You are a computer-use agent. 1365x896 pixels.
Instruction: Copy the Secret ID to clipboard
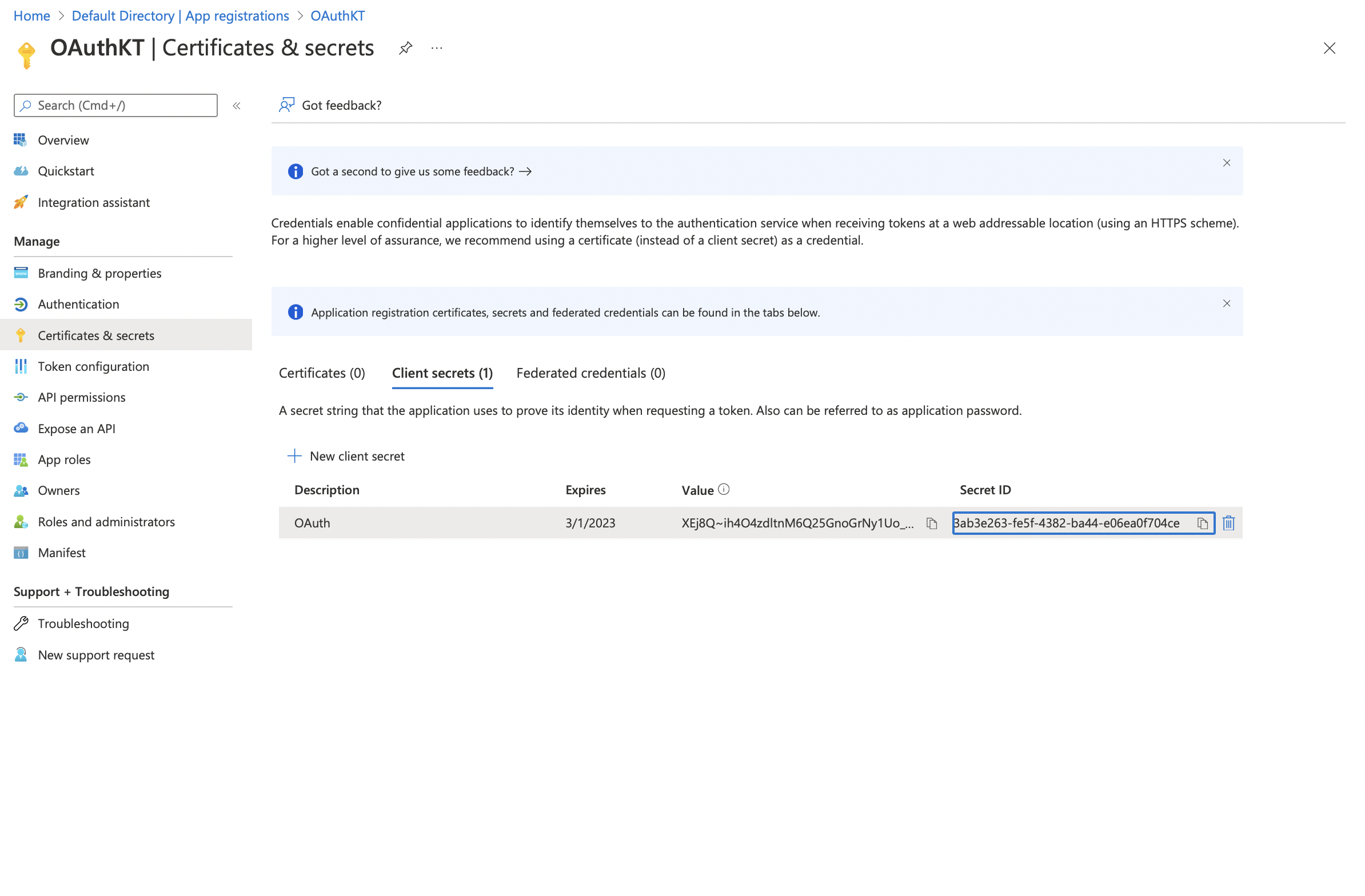(x=1202, y=523)
